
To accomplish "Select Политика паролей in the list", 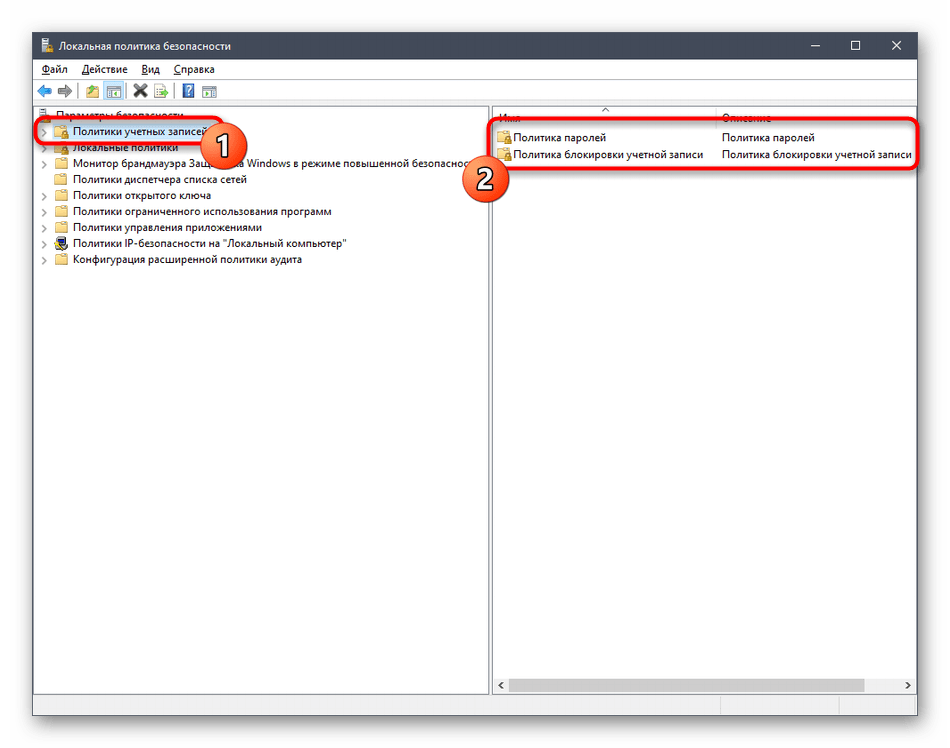I will pos(559,138).
